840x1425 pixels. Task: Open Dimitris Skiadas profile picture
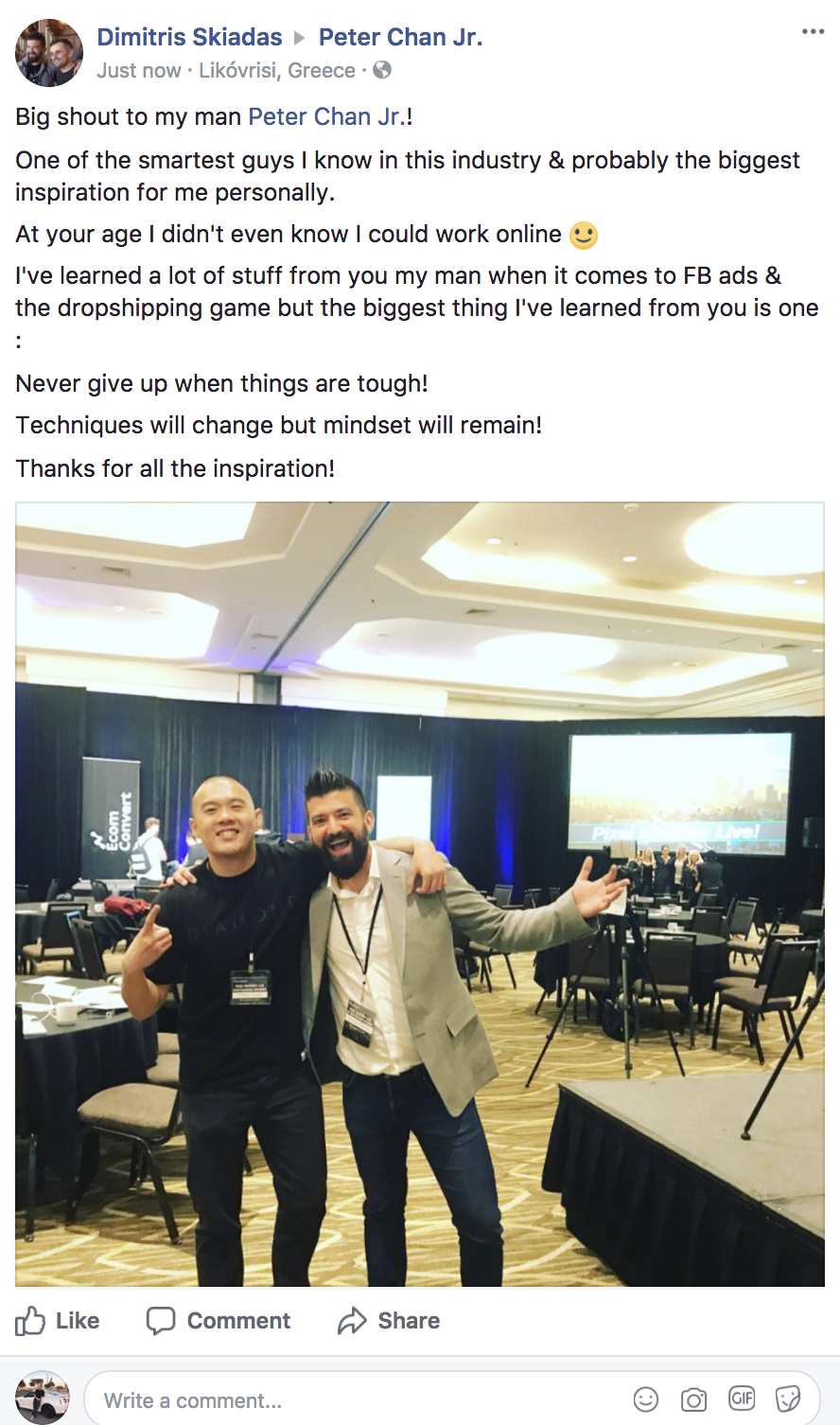pos(49,53)
